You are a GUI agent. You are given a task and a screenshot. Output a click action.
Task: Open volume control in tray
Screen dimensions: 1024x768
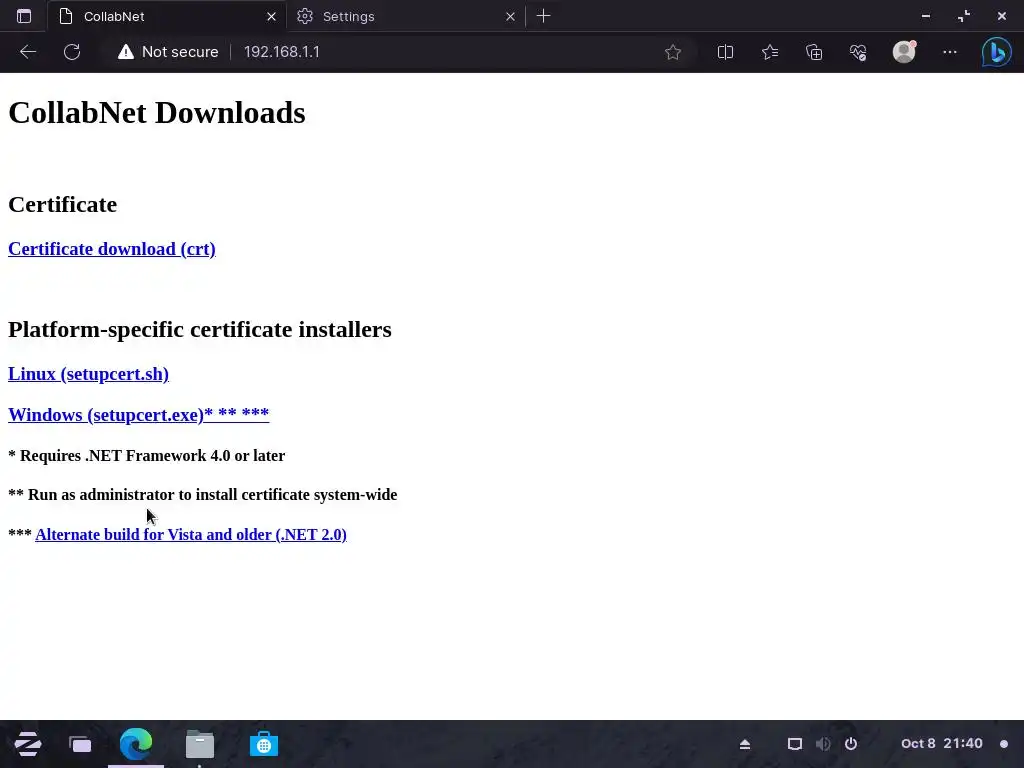tap(823, 744)
